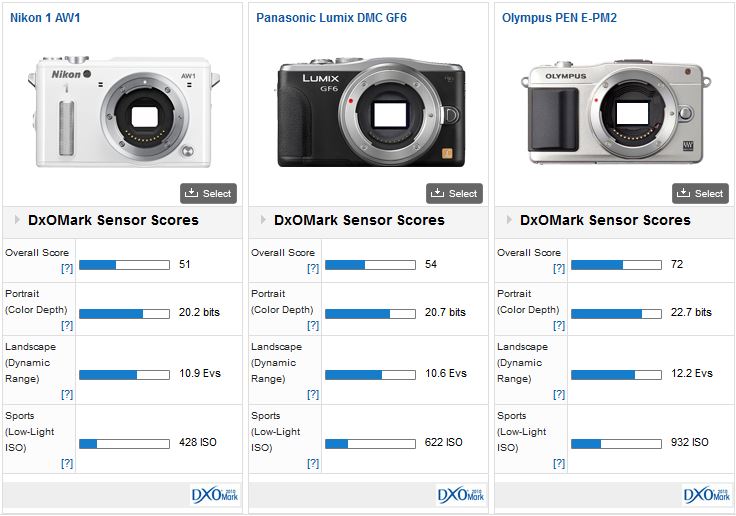Screen dimensions: 736x516
Task: Open the Panasonic Lumix DMC GF6 link
Action: click(x=331, y=18)
